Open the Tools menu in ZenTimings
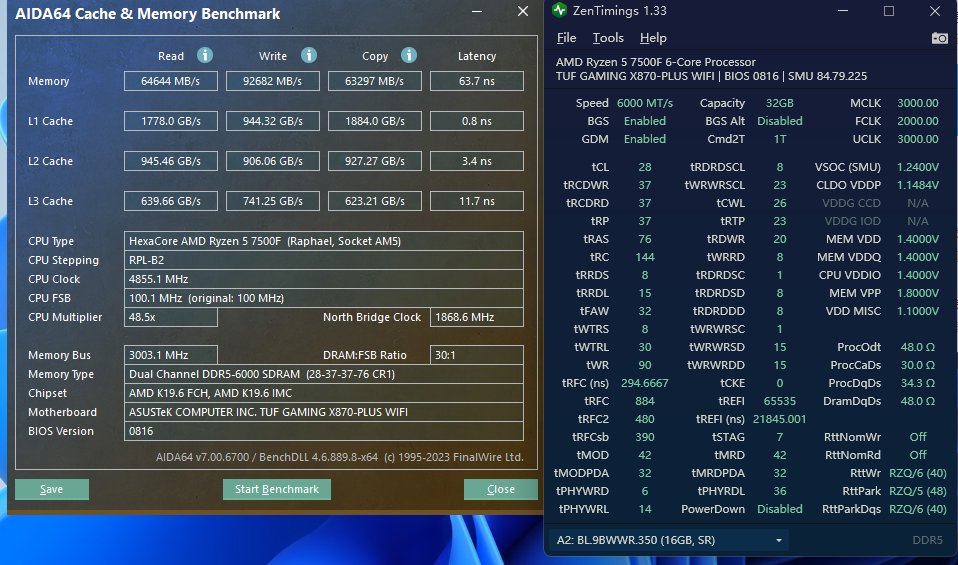958x565 pixels. 608,38
